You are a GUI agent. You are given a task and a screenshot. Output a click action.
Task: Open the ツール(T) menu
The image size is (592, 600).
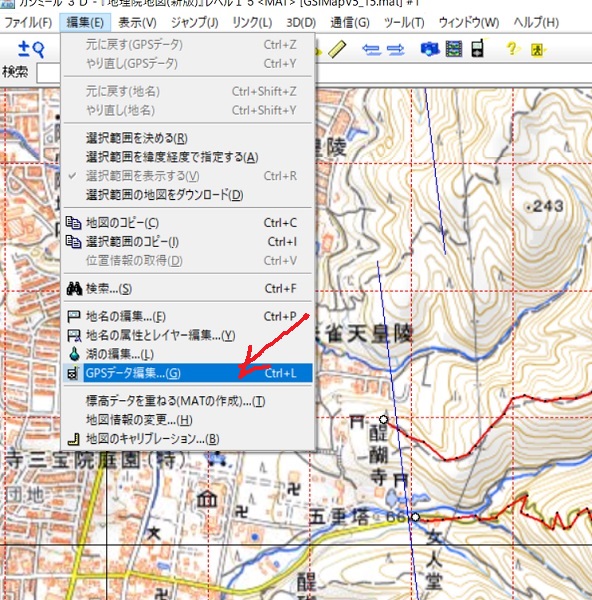pyautogui.click(x=404, y=23)
